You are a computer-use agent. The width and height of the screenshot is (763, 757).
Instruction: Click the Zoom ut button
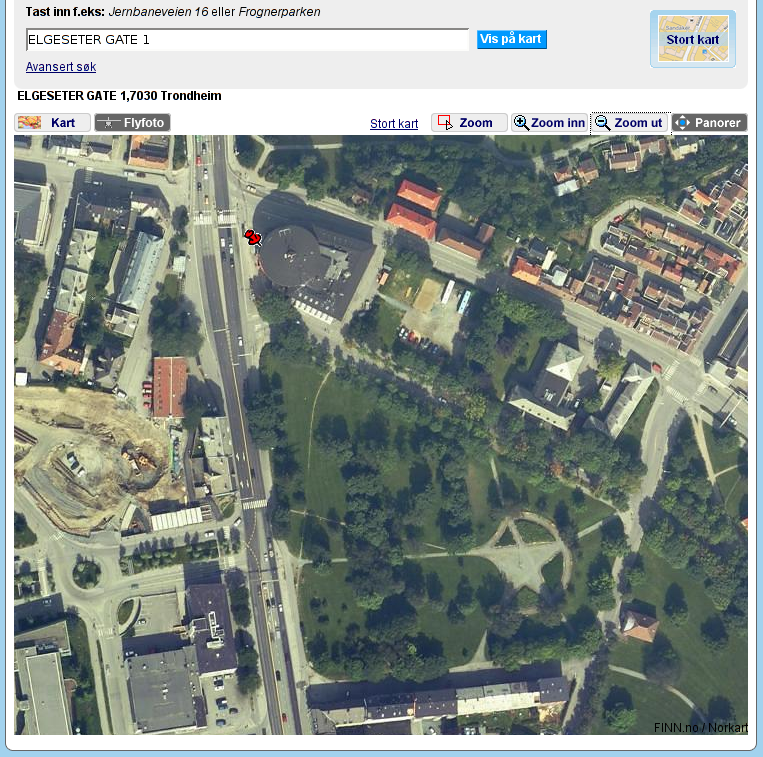[630, 123]
